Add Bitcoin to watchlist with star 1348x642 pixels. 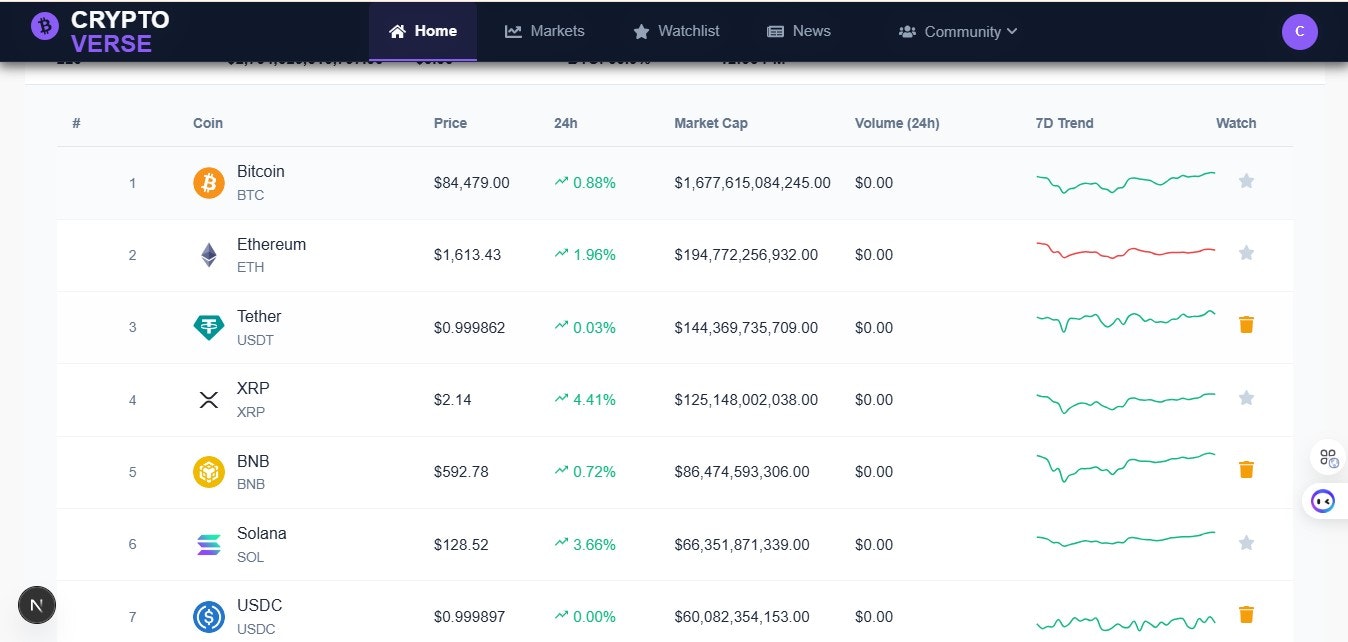tap(1246, 181)
